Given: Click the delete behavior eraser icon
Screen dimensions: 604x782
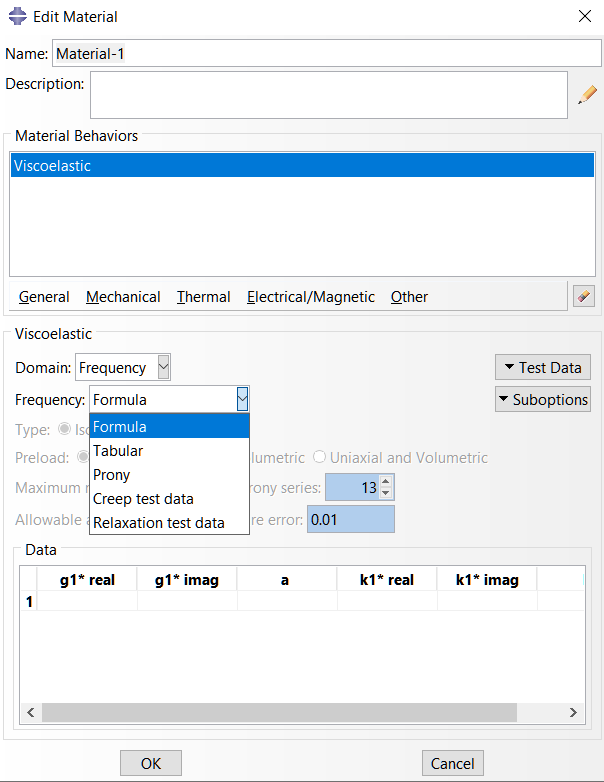Looking at the screenshot, I should pos(584,296).
